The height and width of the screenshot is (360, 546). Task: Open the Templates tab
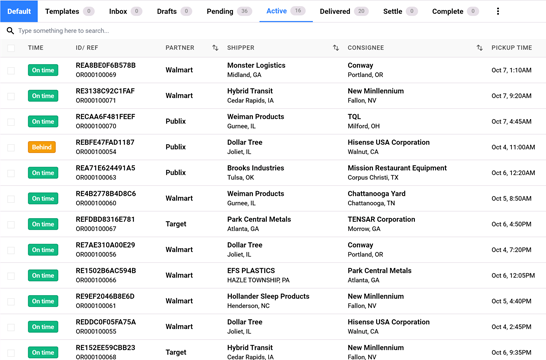69,11
